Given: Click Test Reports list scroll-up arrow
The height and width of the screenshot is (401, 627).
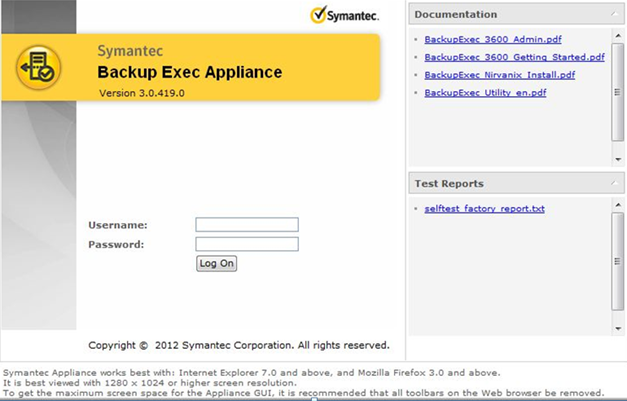Looking at the screenshot, I should click(618, 205).
